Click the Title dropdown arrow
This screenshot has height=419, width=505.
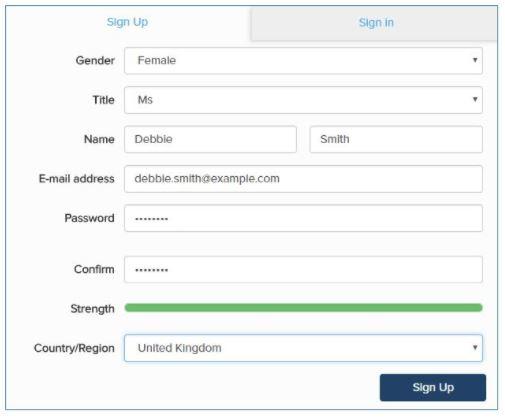point(475,99)
